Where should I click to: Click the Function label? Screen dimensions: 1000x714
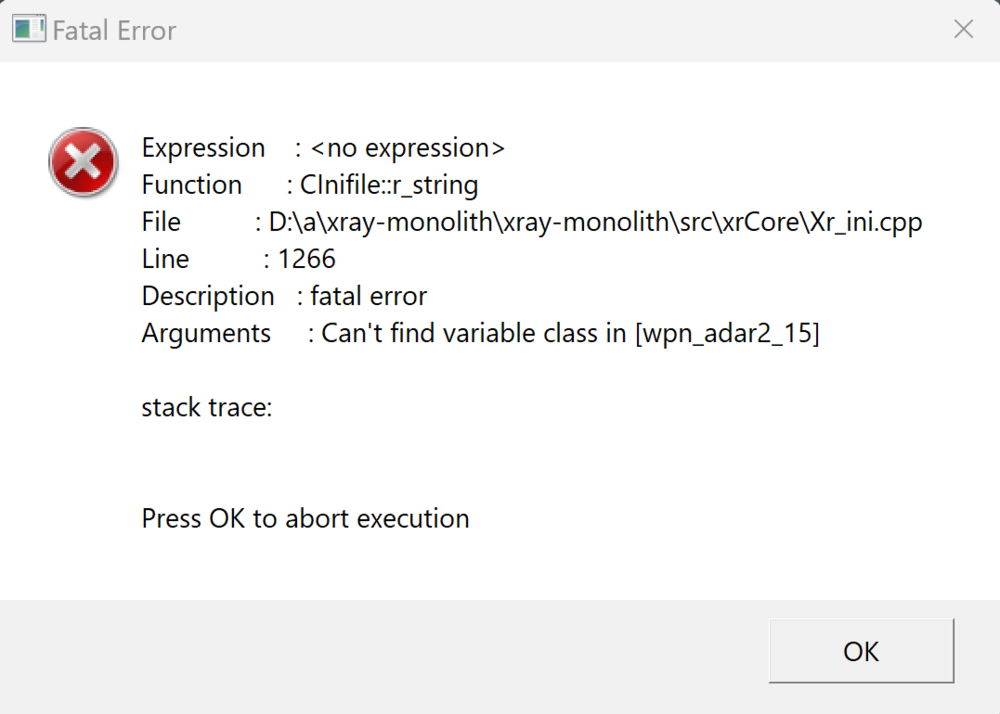[192, 185]
